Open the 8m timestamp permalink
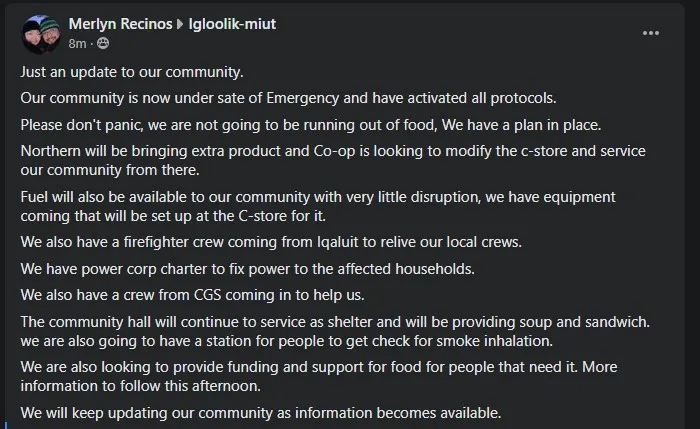This screenshot has width=700, height=429. [x=77, y=44]
